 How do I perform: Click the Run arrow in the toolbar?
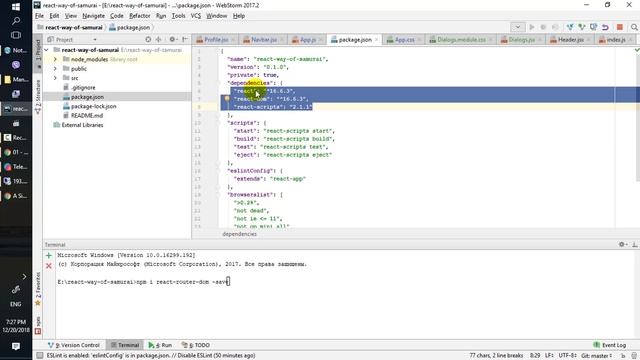tap(531, 27)
